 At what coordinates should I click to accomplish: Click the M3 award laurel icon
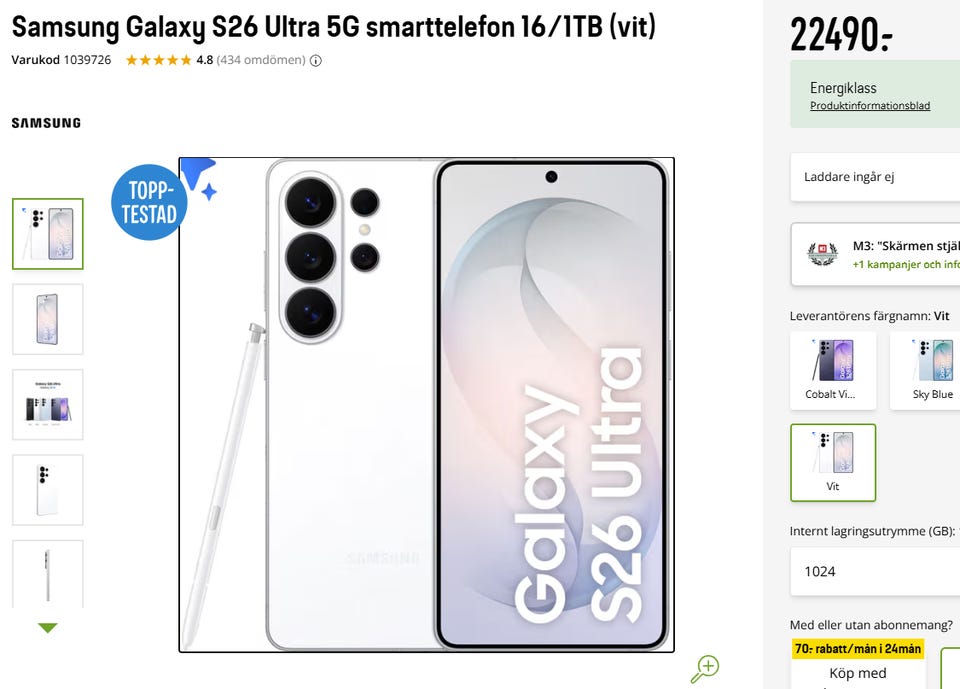pos(822,254)
